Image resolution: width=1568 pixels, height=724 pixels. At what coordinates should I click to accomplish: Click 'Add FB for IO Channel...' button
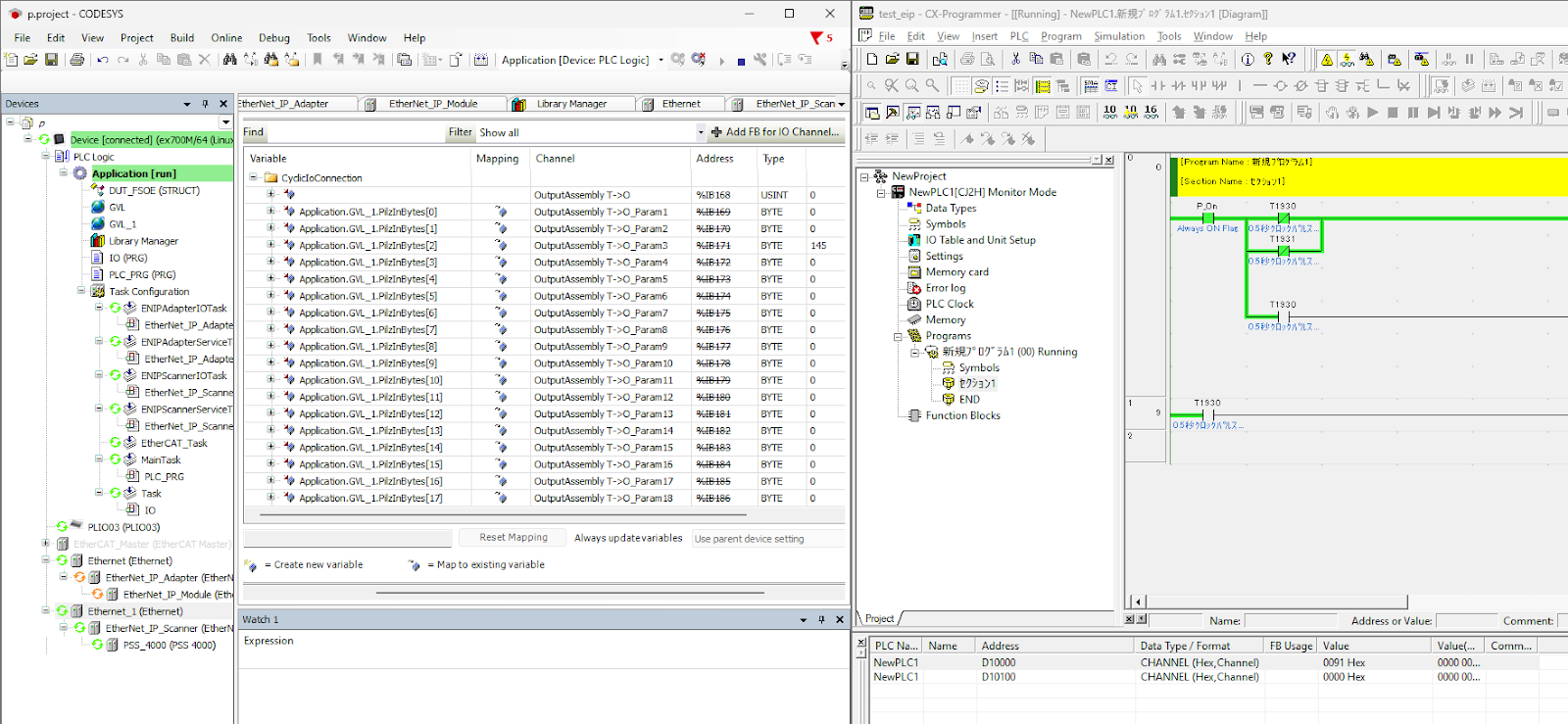tap(775, 132)
